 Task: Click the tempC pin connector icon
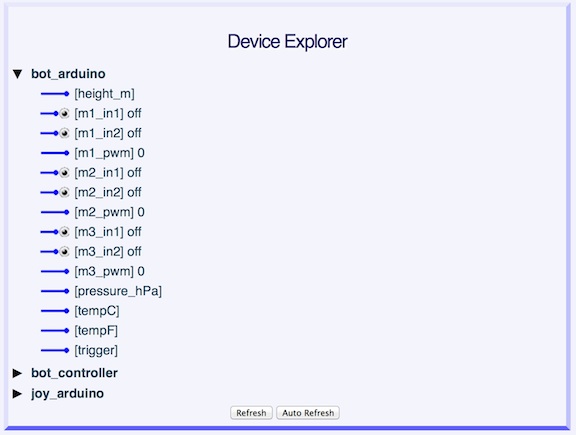click(55, 311)
